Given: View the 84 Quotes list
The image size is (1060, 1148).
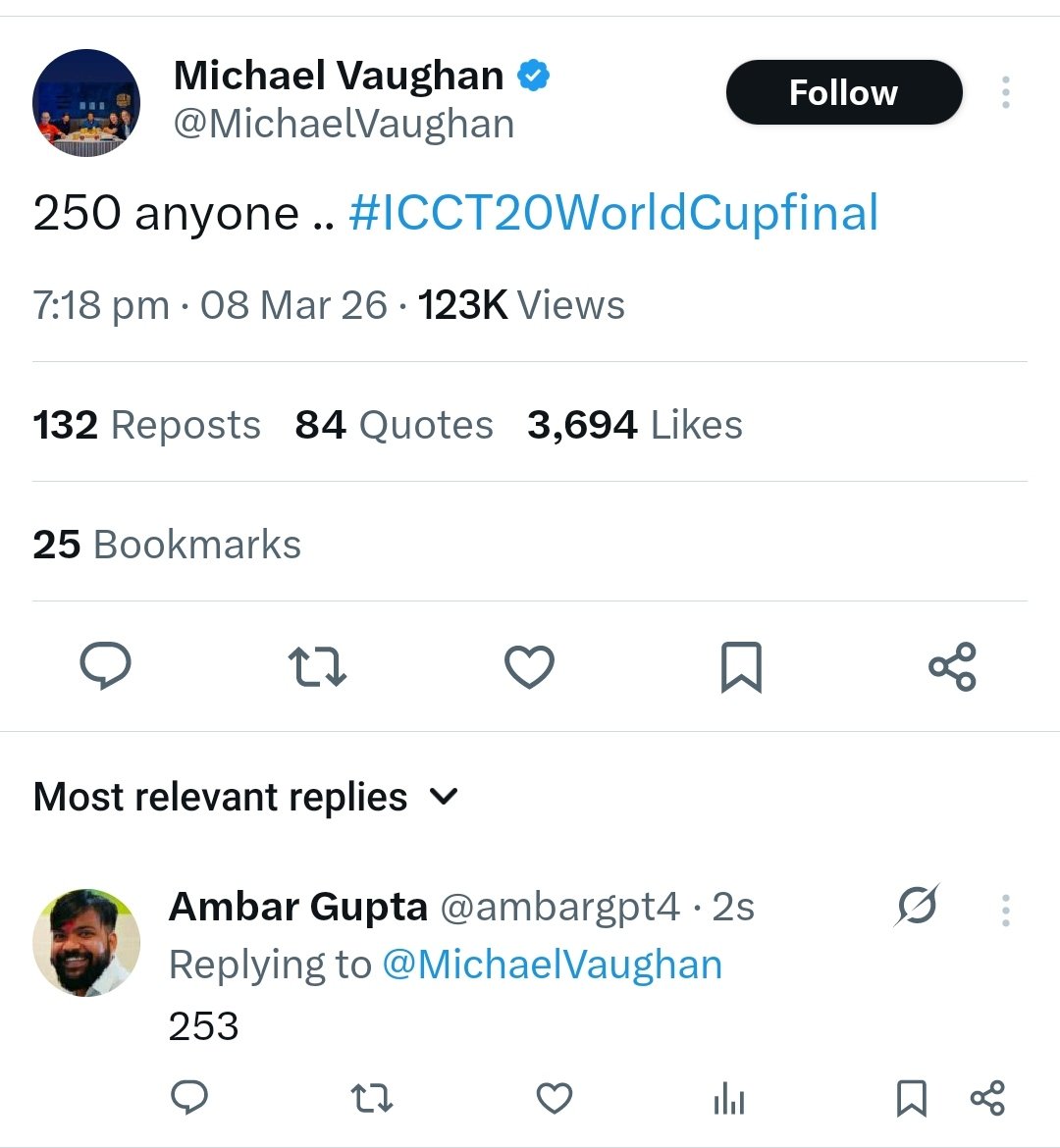Looking at the screenshot, I should [394, 425].
